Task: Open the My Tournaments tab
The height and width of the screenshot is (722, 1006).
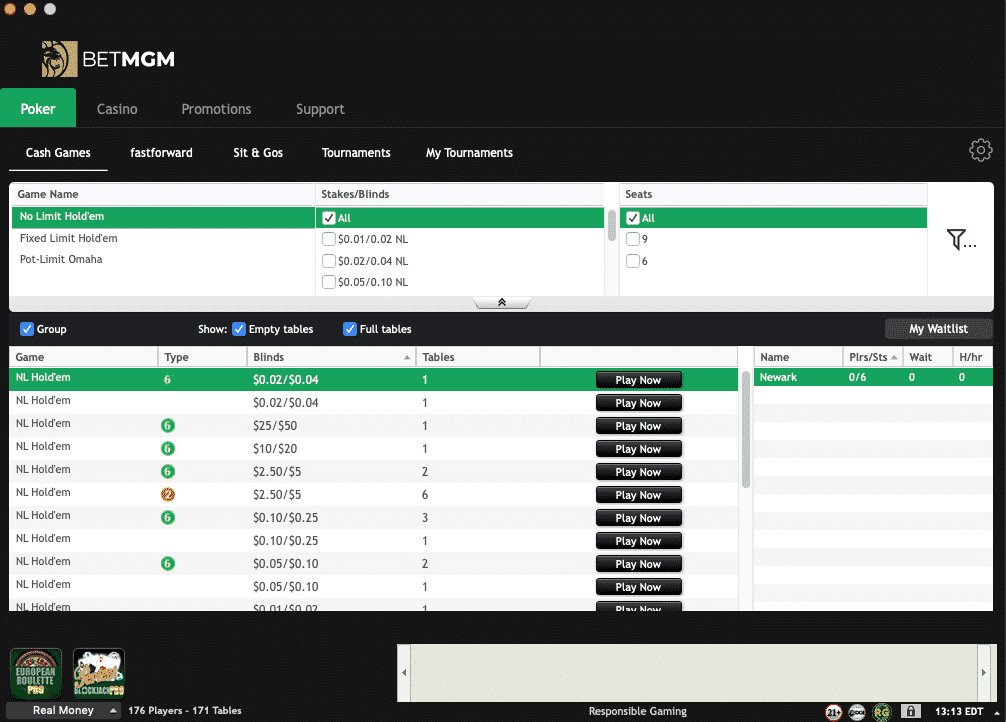Action: point(469,153)
